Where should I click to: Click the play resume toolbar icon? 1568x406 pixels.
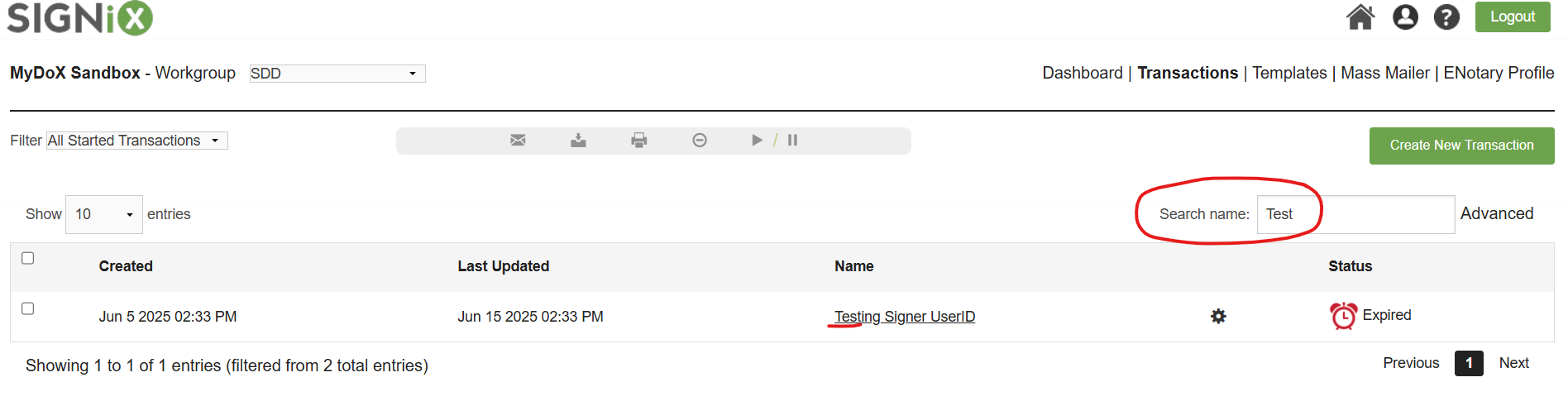click(x=757, y=141)
